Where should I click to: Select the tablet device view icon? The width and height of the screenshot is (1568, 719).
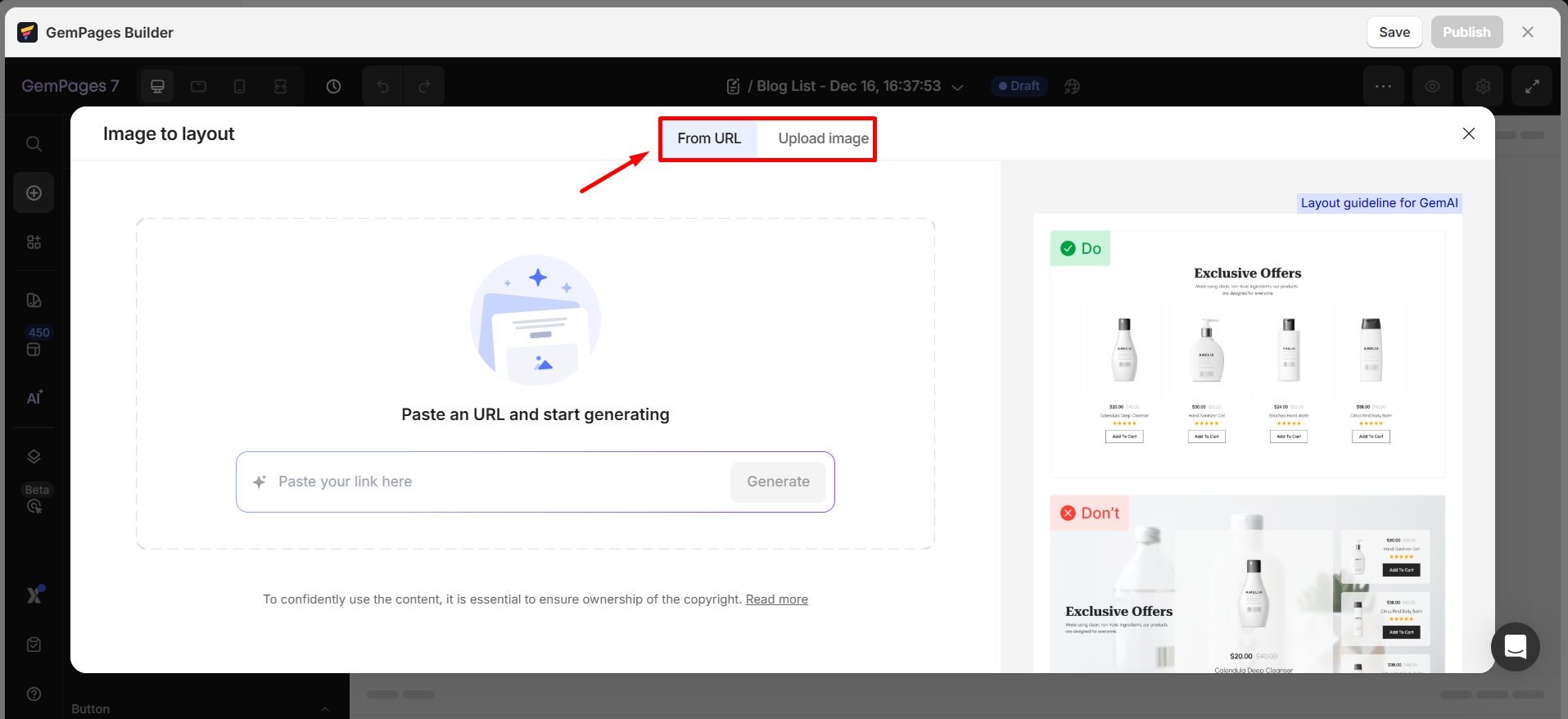(198, 86)
